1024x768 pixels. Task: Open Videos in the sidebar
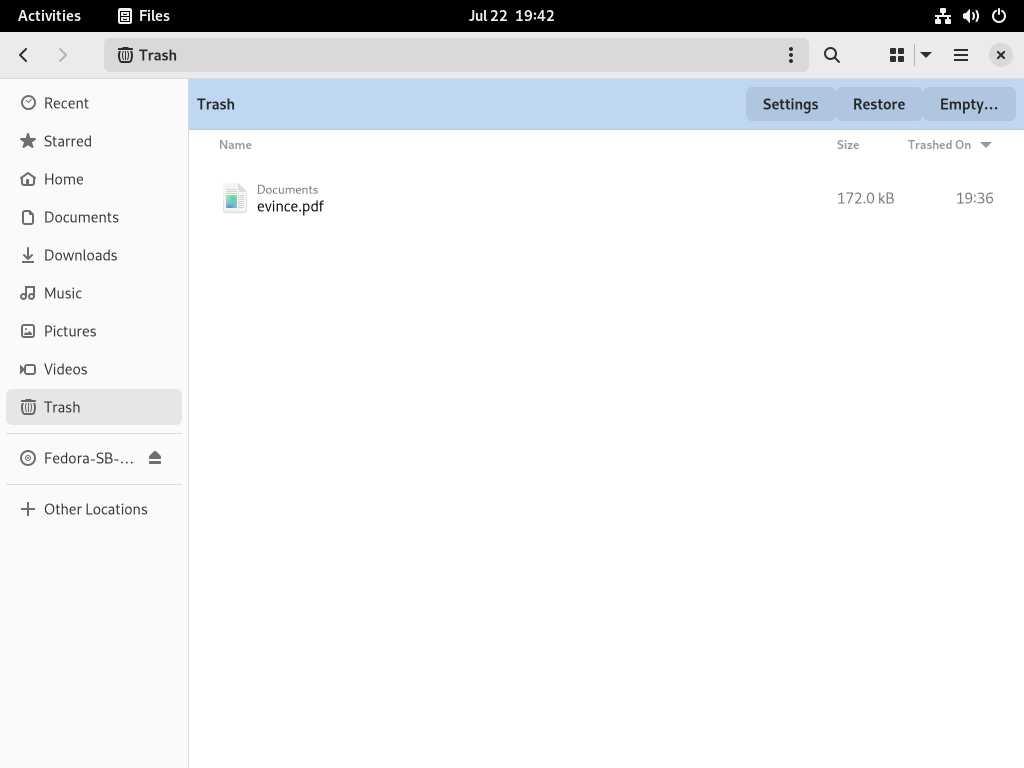coord(94,369)
